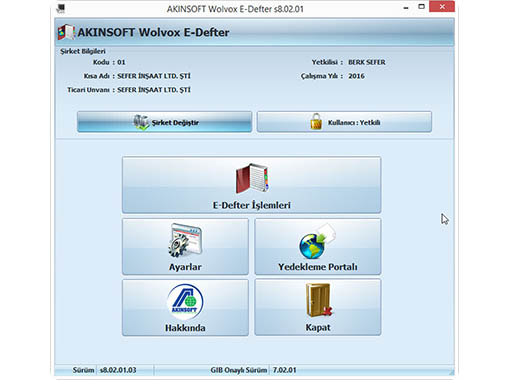Click Kısa Adı value SEFER İNŞAAT LTD. ŞTİ
510x380 pixels.
(x=154, y=76)
